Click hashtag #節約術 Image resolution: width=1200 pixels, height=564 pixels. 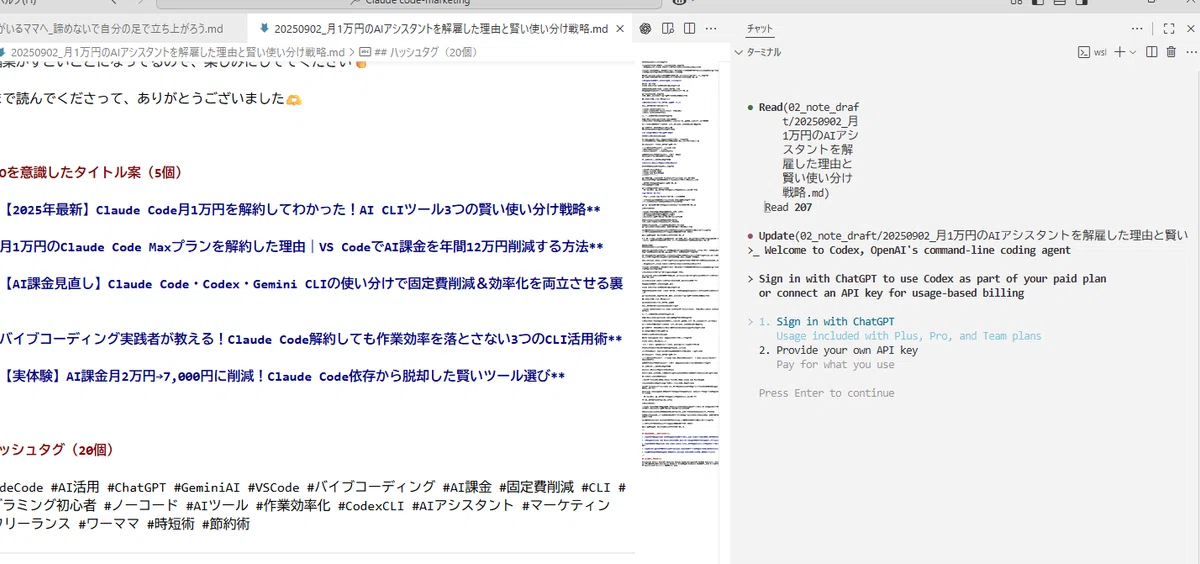[226, 523]
